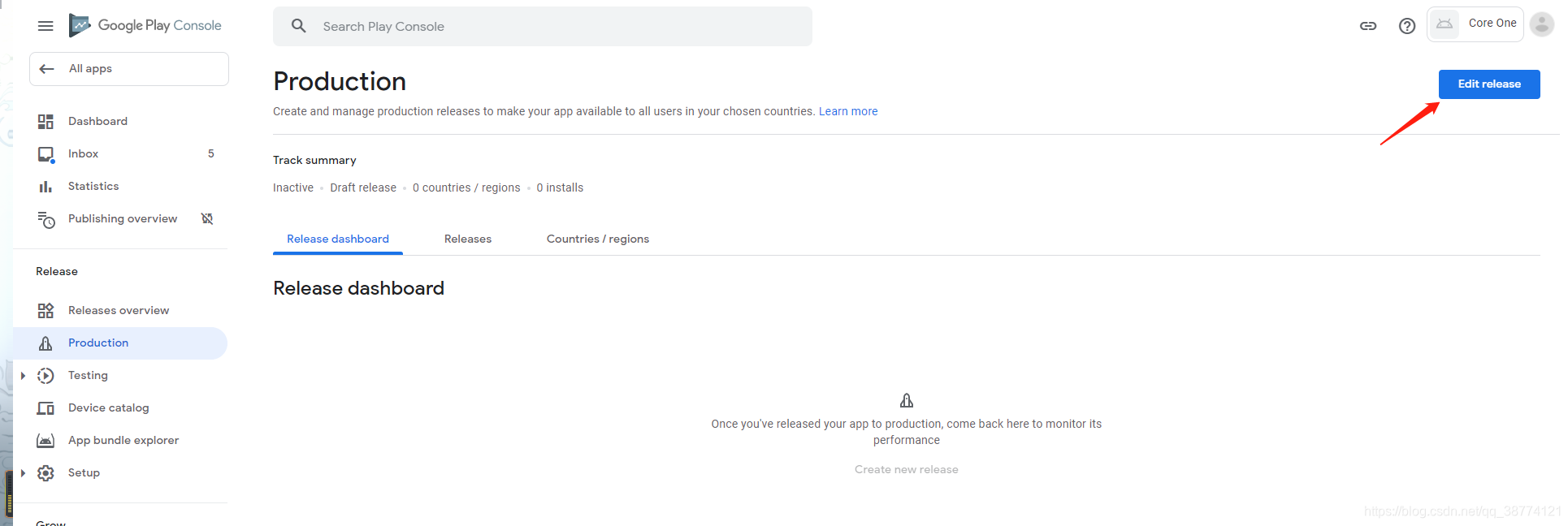Click the Inbox unread count 5
The height and width of the screenshot is (526, 1568).
pyautogui.click(x=211, y=154)
